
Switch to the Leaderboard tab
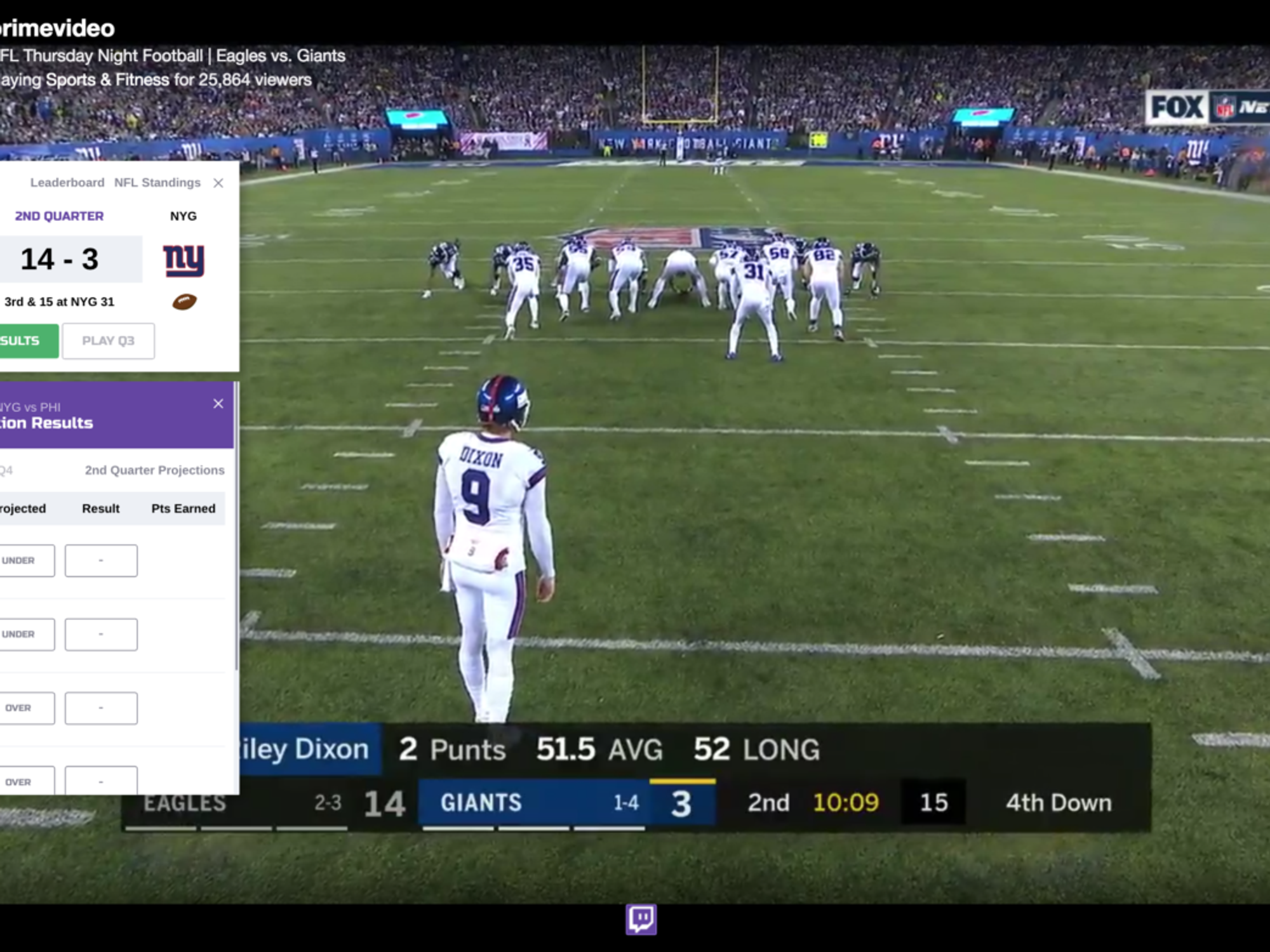[67, 182]
